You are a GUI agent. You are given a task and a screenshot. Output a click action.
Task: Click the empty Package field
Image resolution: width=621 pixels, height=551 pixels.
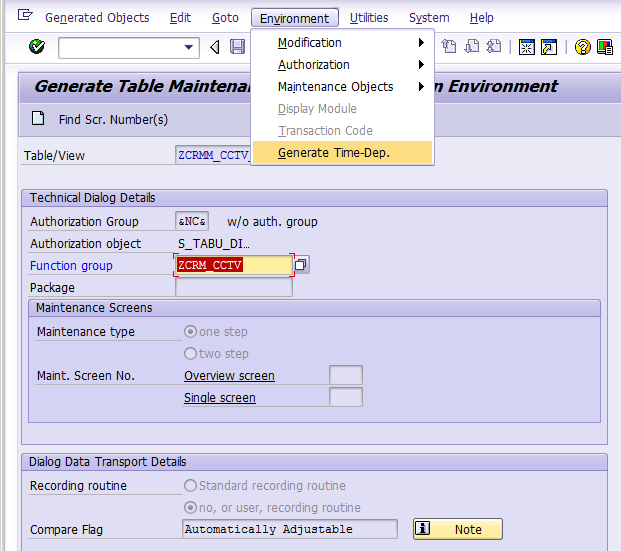pos(234,287)
